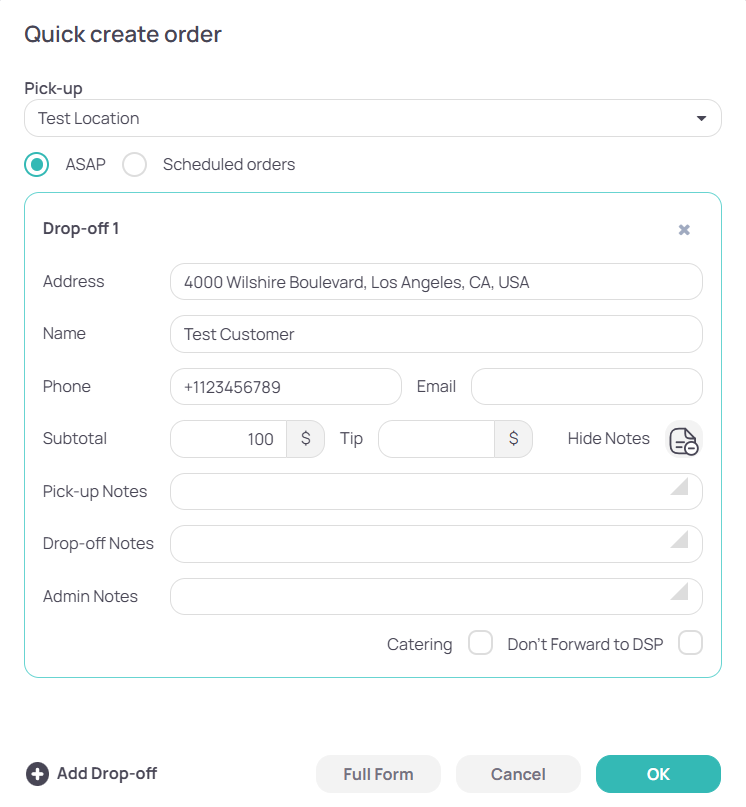Screen dimensions: 746x807
Task: Click the Subtotal amount field showing 100
Action: tap(229, 439)
